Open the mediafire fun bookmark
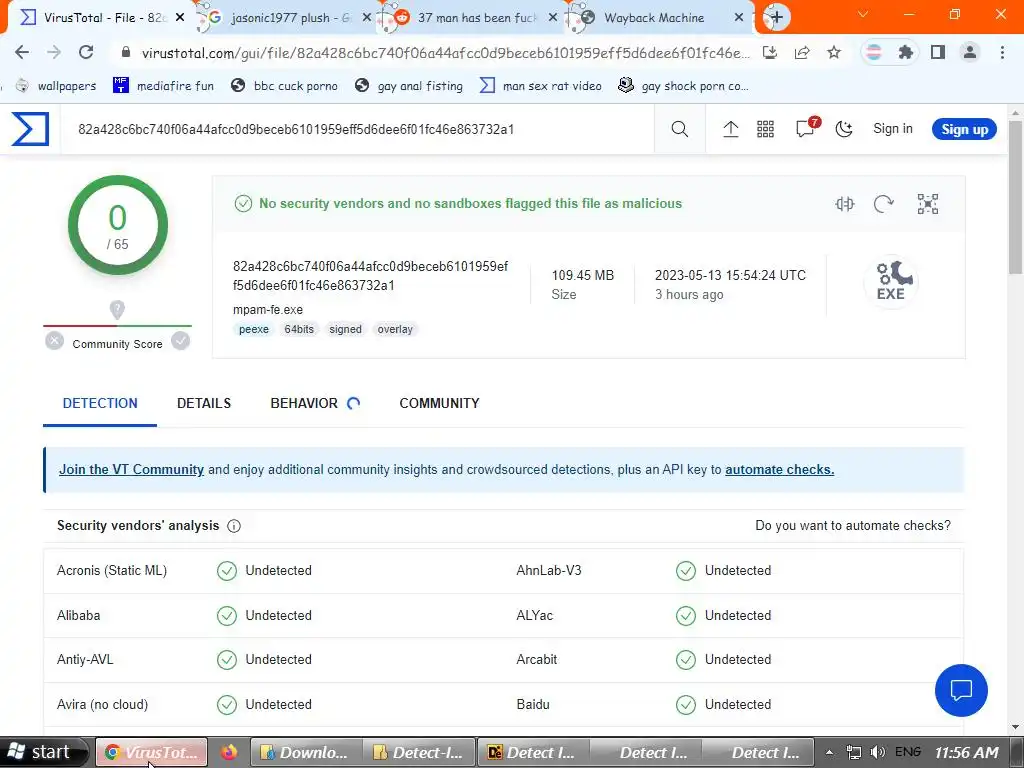 (163, 86)
